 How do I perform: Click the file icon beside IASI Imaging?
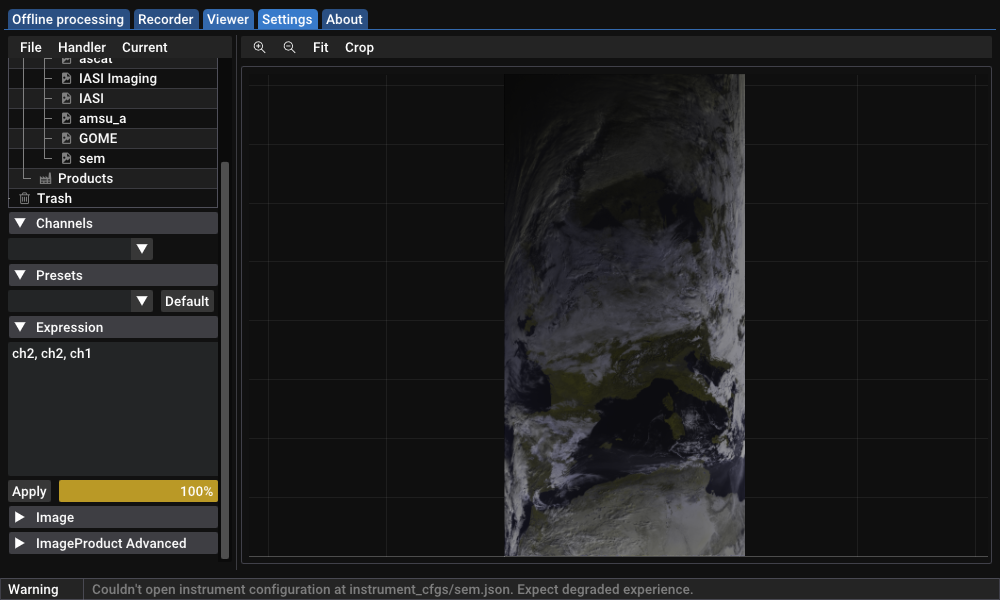[x=66, y=78]
